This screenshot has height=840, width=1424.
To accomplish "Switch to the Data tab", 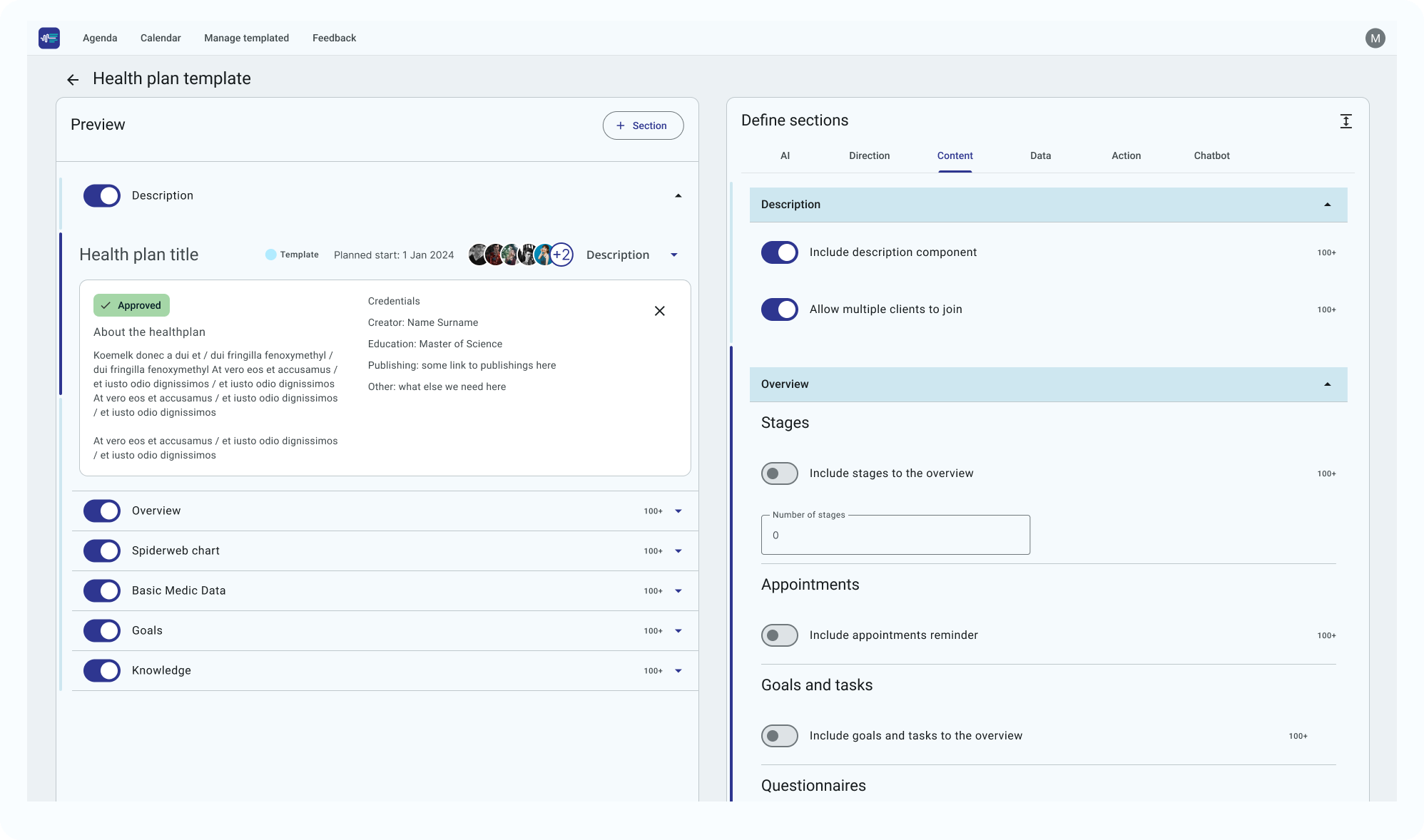I will pyautogui.click(x=1040, y=155).
